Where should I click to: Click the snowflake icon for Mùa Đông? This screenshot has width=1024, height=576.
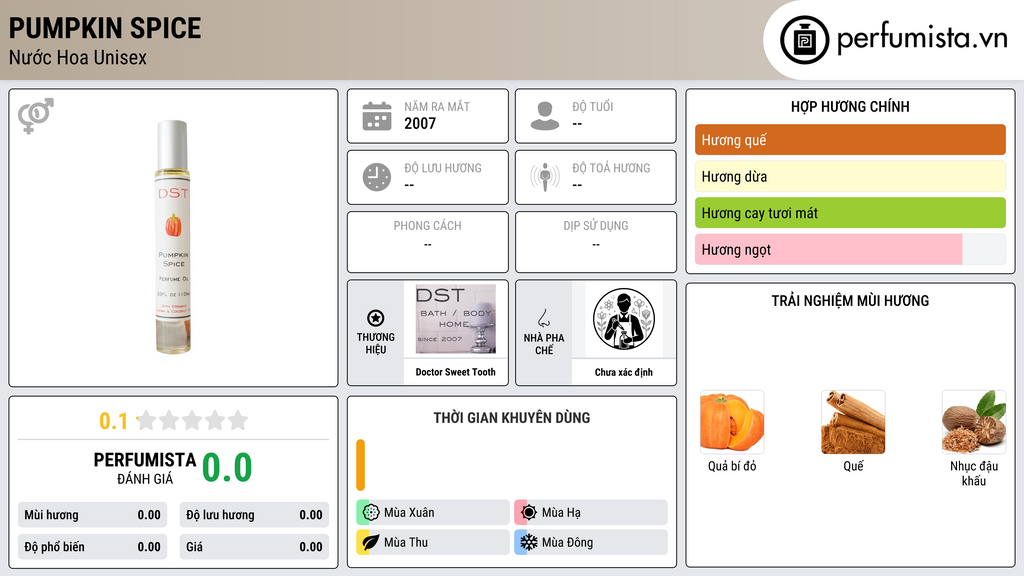click(529, 542)
